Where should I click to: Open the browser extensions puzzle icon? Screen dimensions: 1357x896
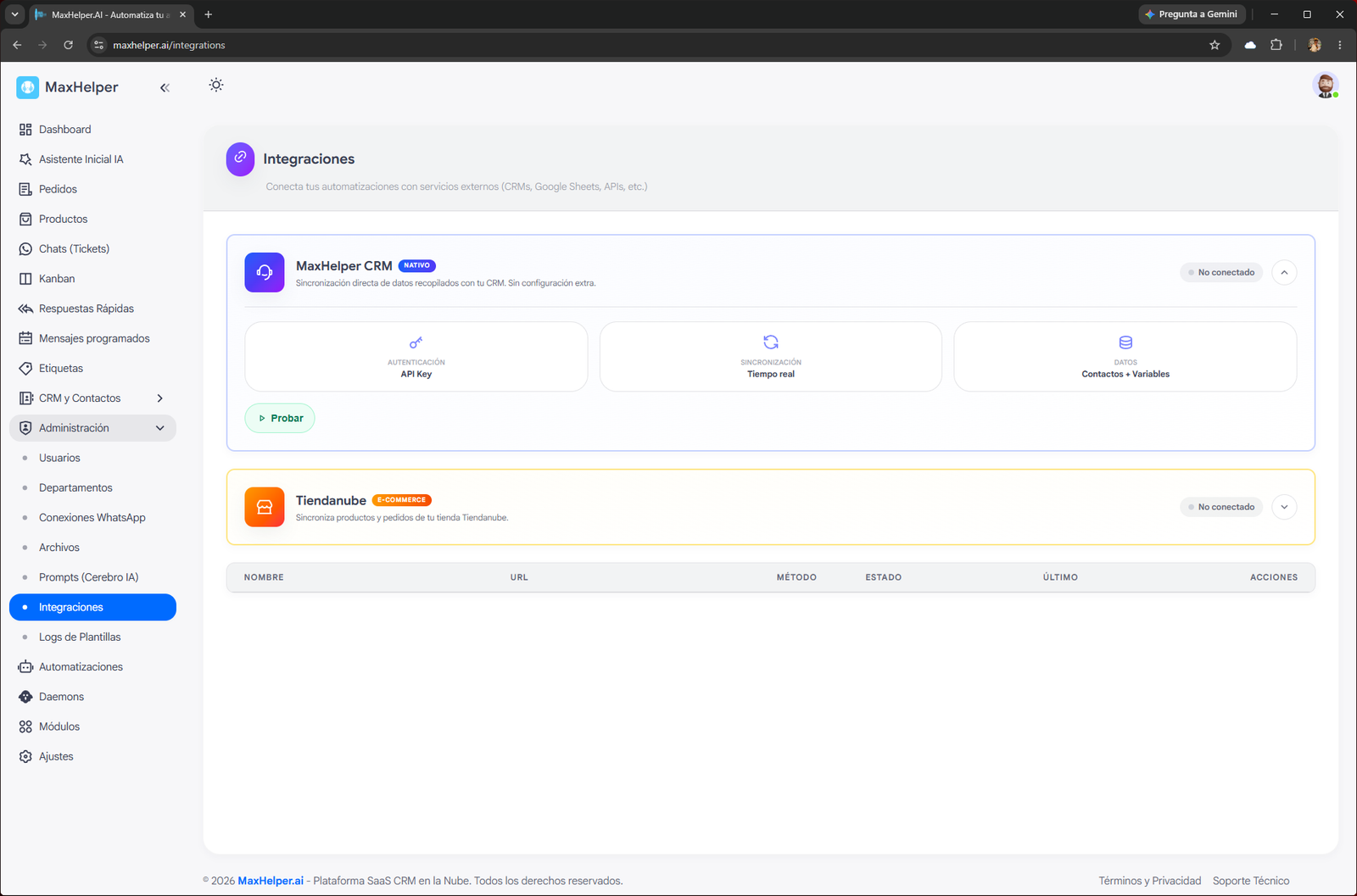click(1276, 45)
